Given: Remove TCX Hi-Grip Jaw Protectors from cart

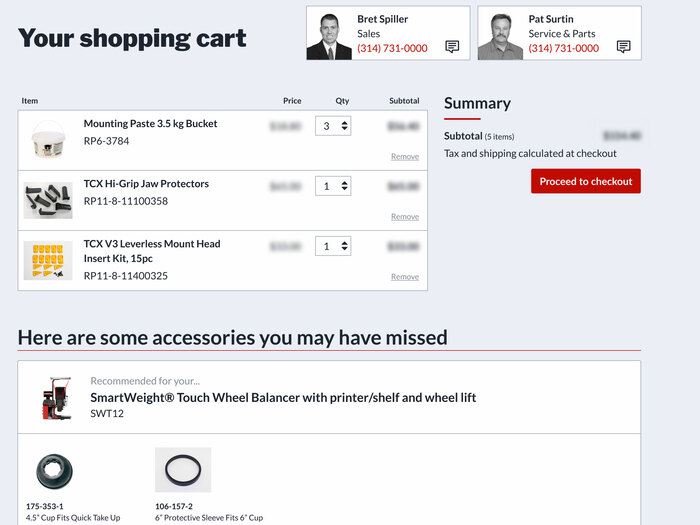Looking at the screenshot, I should (x=405, y=217).
